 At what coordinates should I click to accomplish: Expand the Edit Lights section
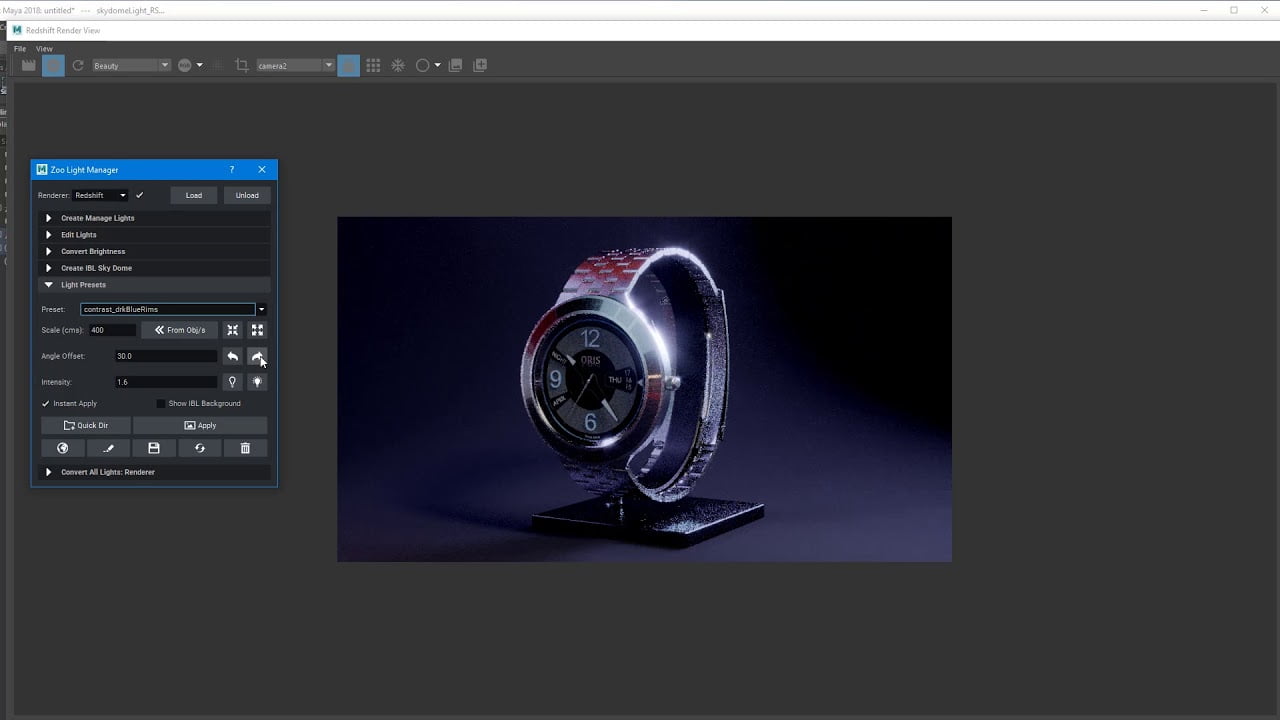point(153,235)
